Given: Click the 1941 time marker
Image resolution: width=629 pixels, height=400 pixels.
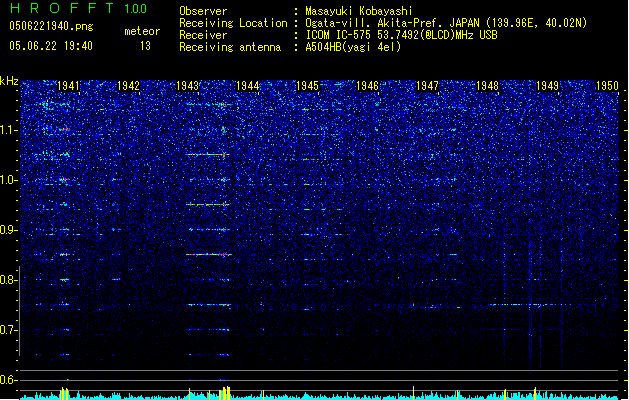Looking at the screenshot, I should [68, 85].
